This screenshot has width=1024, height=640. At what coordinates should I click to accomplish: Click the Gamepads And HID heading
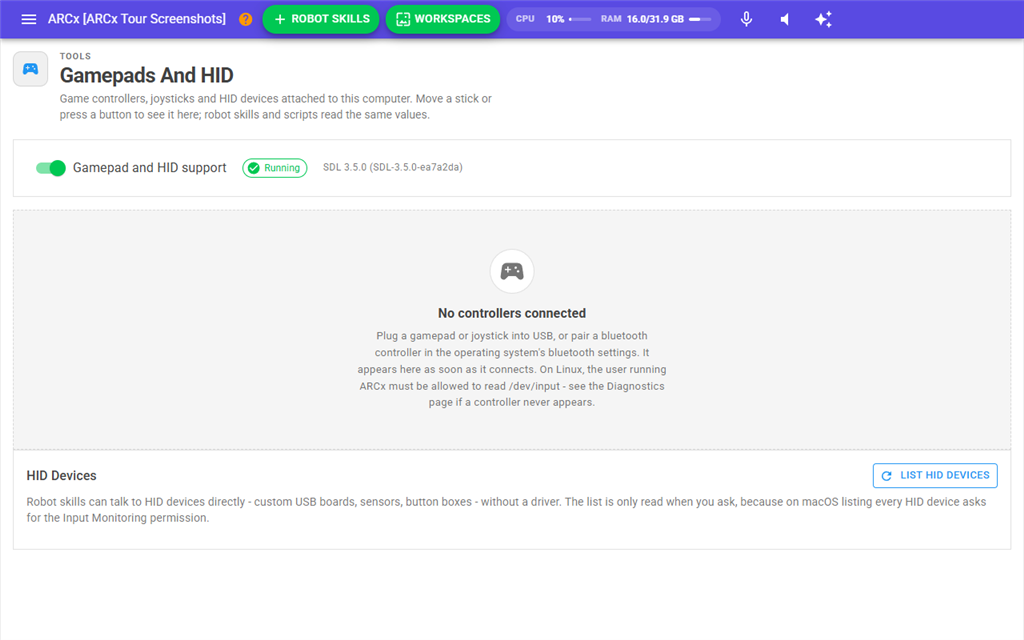coord(146,75)
